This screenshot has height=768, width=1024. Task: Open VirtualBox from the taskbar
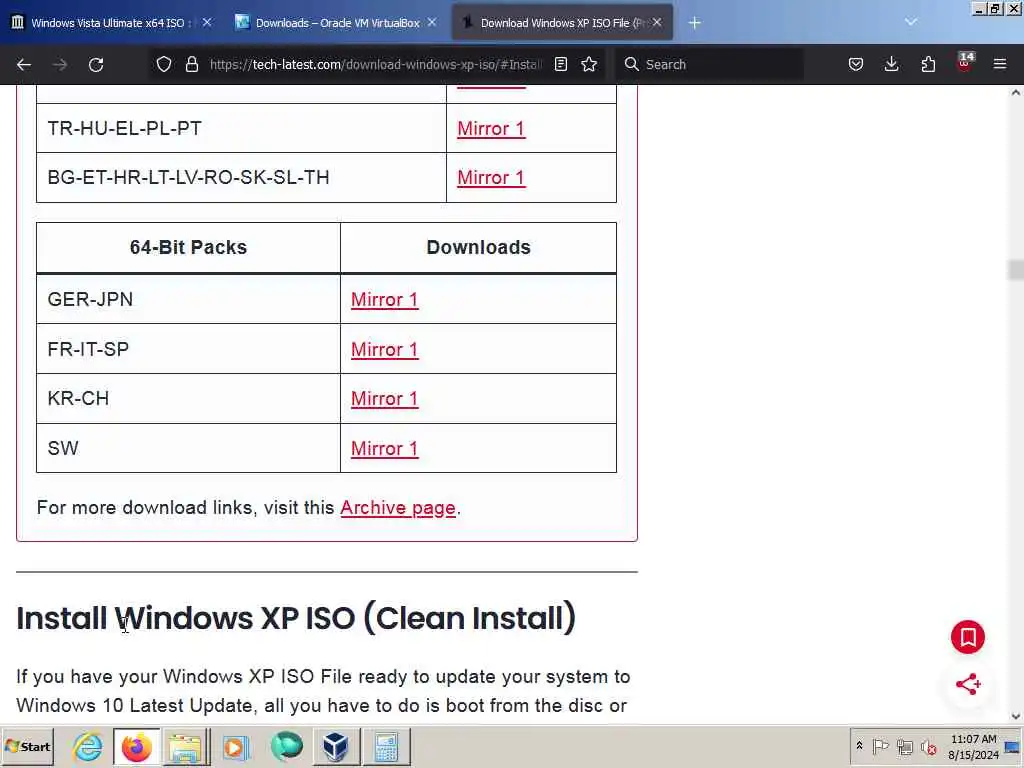click(335, 746)
